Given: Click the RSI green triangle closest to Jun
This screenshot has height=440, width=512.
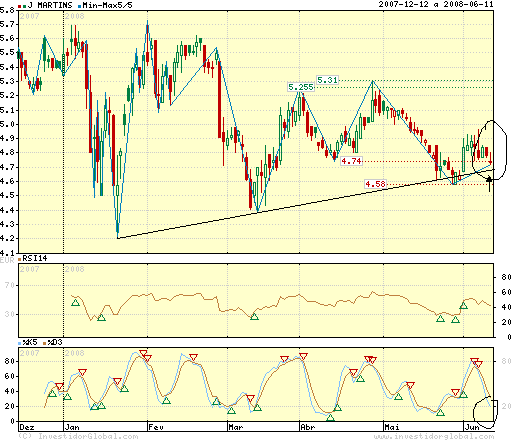Looking at the screenshot, I should (464, 306).
